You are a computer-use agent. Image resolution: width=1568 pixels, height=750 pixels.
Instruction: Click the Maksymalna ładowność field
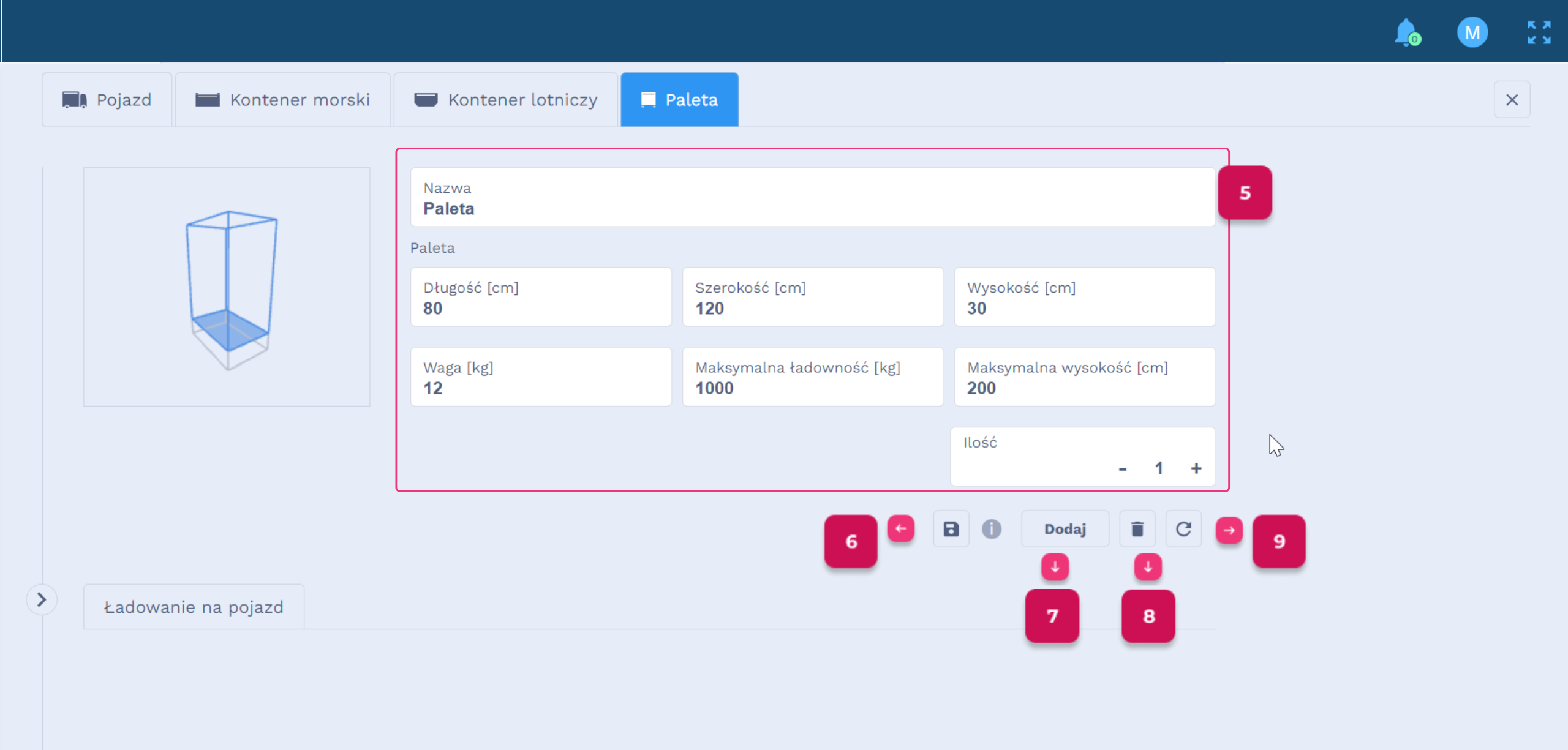tap(812, 377)
